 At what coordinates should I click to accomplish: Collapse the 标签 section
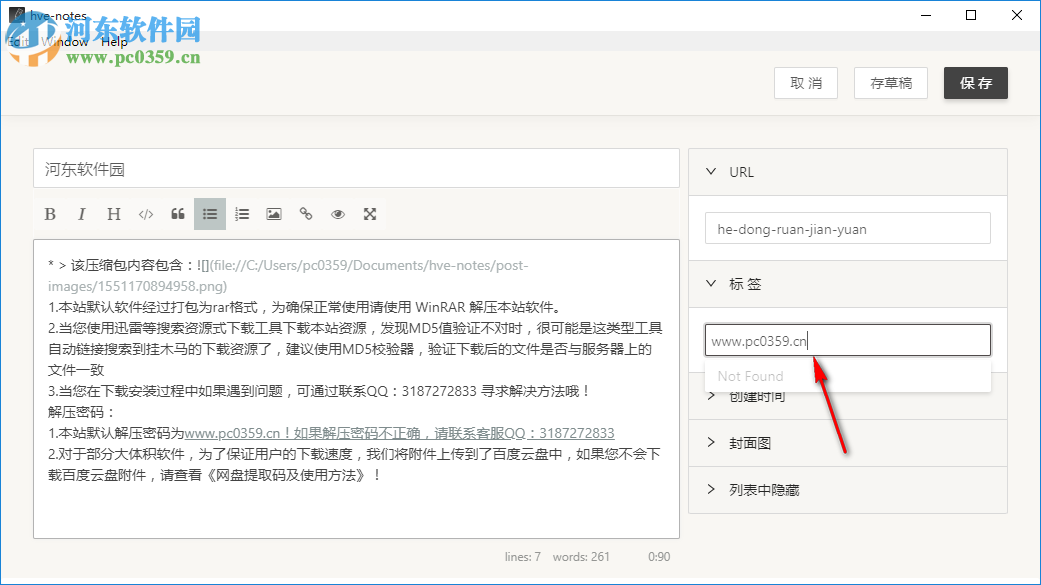tap(848, 284)
